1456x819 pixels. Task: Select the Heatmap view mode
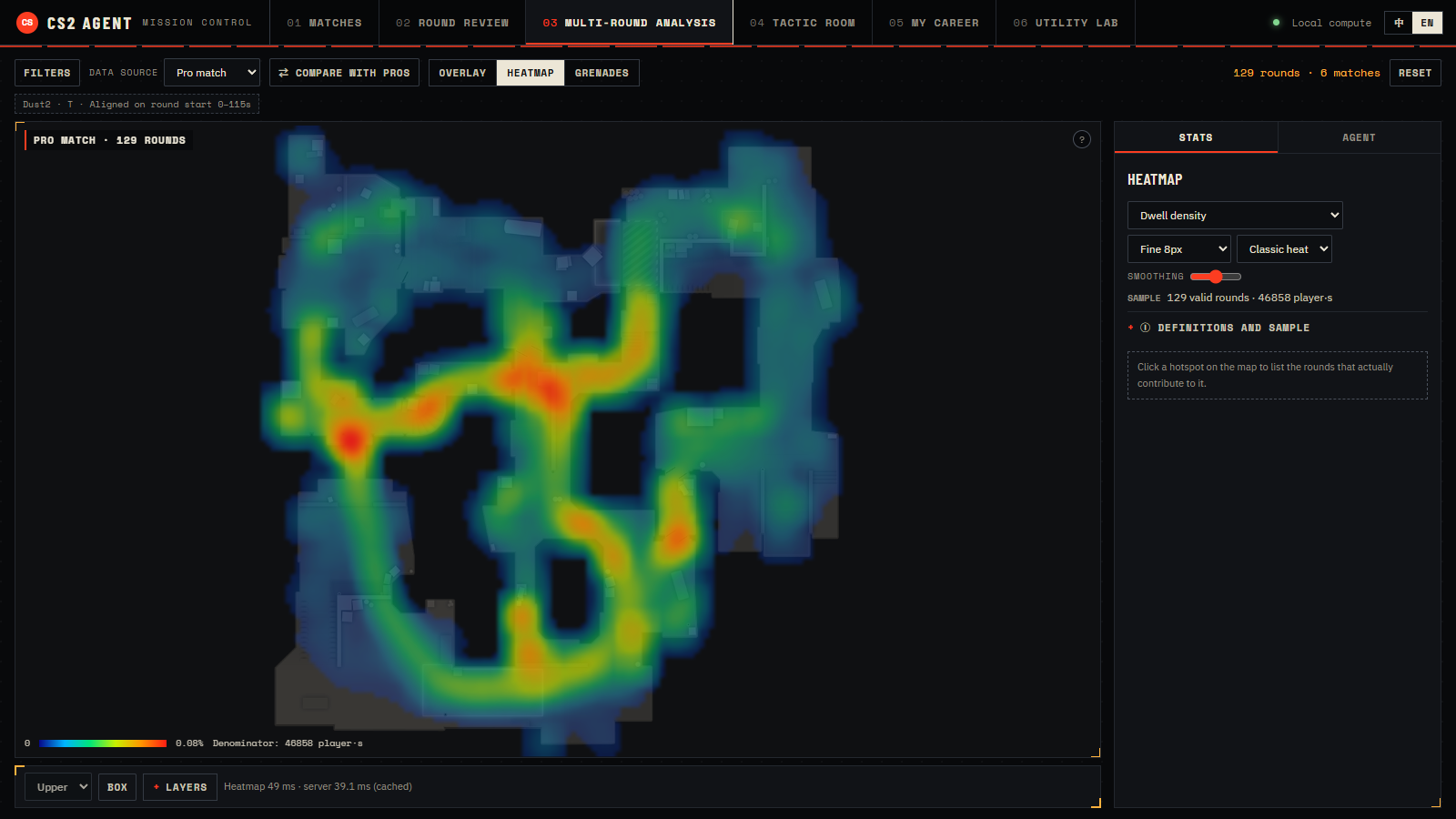tap(531, 73)
